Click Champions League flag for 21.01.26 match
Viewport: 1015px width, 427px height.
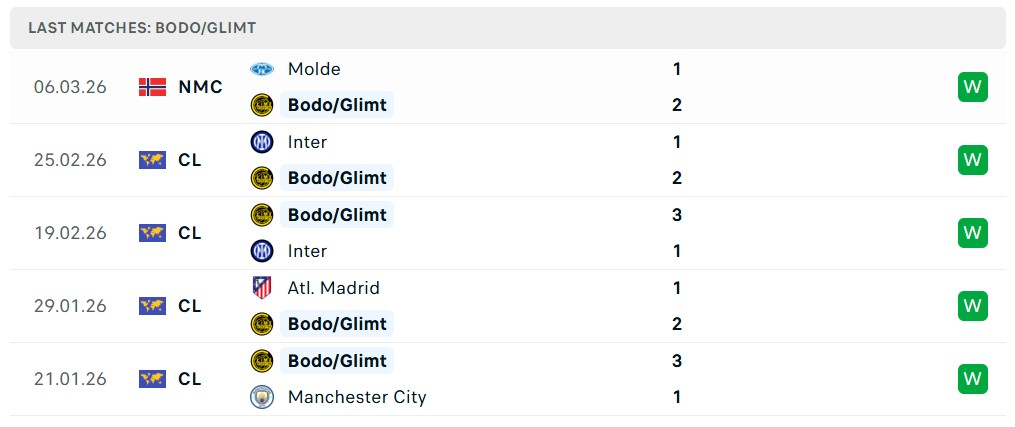[x=152, y=379]
